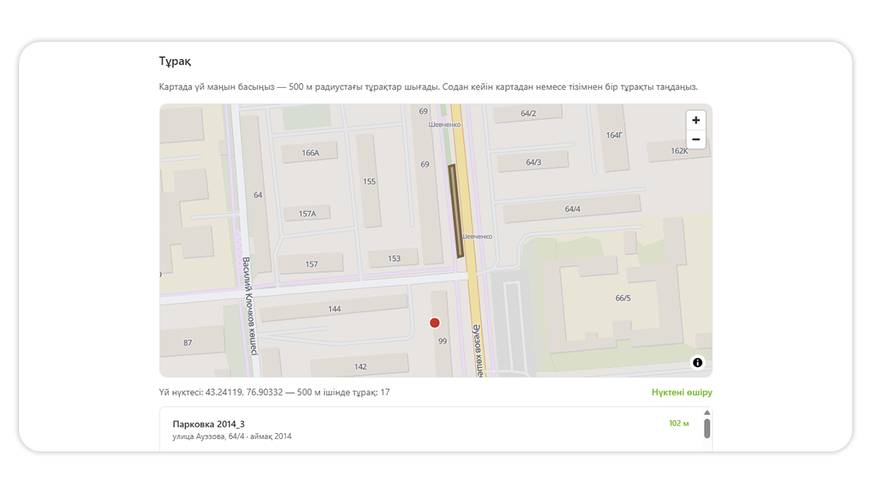Open map attribution info icon
Image resolution: width=872 pixels, height=491 pixels.
coord(697,363)
